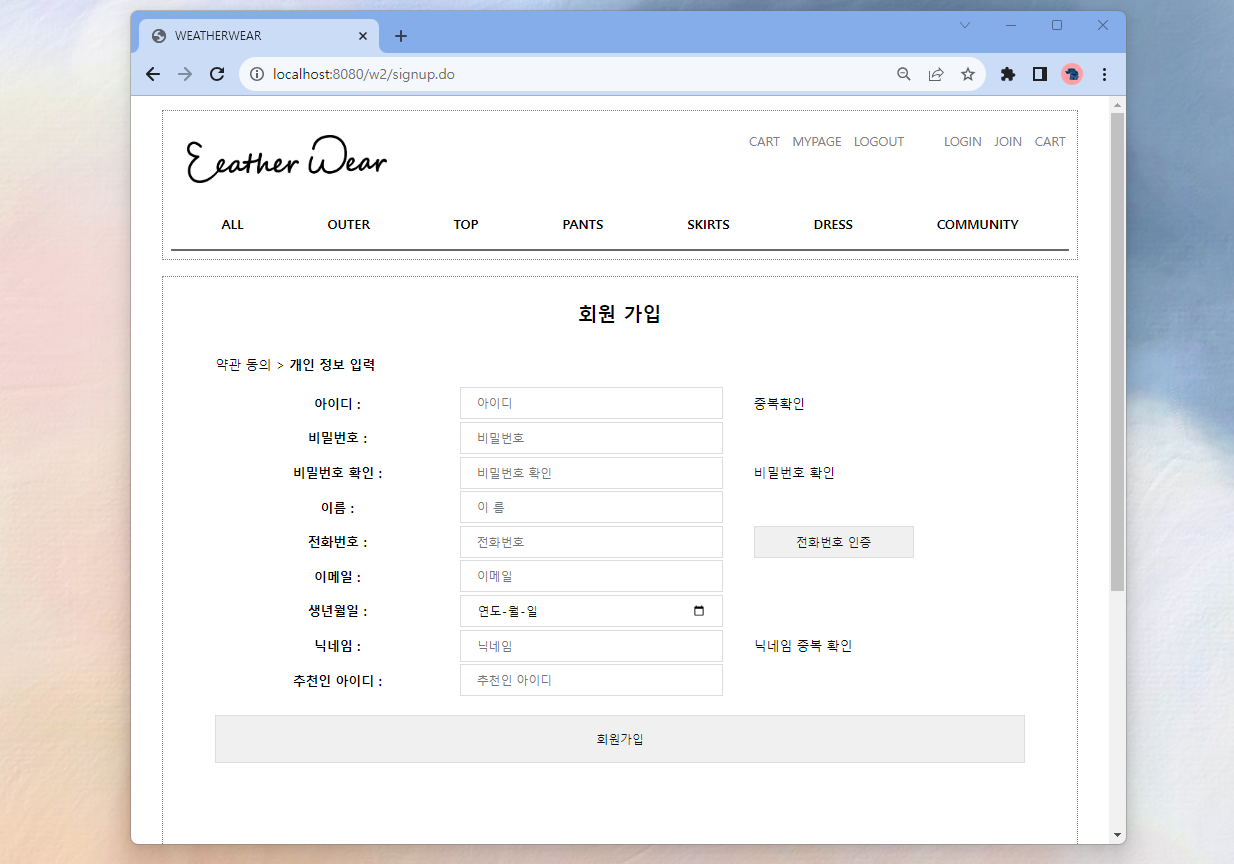Image resolution: width=1234 pixels, height=864 pixels.
Task: Click the Weather Wear logo
Action: (287, 159)
